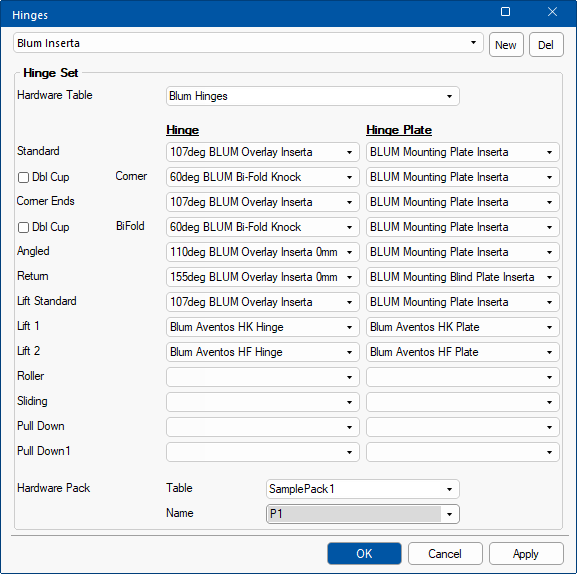
Task: Open Lift 1 hinge dropdown
Action: point(262,327)
